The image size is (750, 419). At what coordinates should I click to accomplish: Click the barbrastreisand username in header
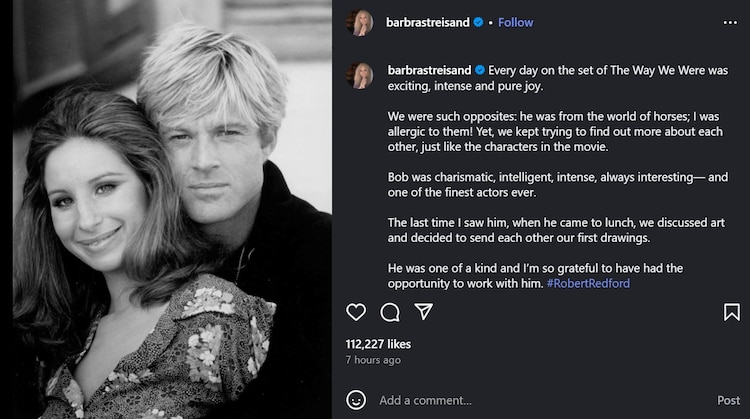click(x=428, y=22)
